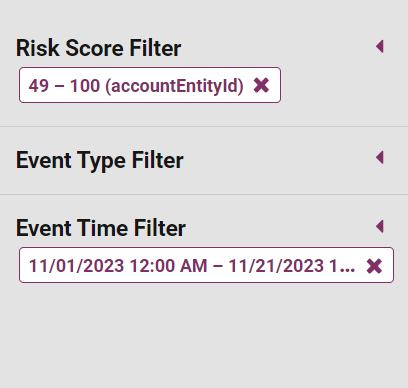Click the Risk Score Filter heading
The height and width of the screenshot is (388, 408).
(x=99, y=48)
